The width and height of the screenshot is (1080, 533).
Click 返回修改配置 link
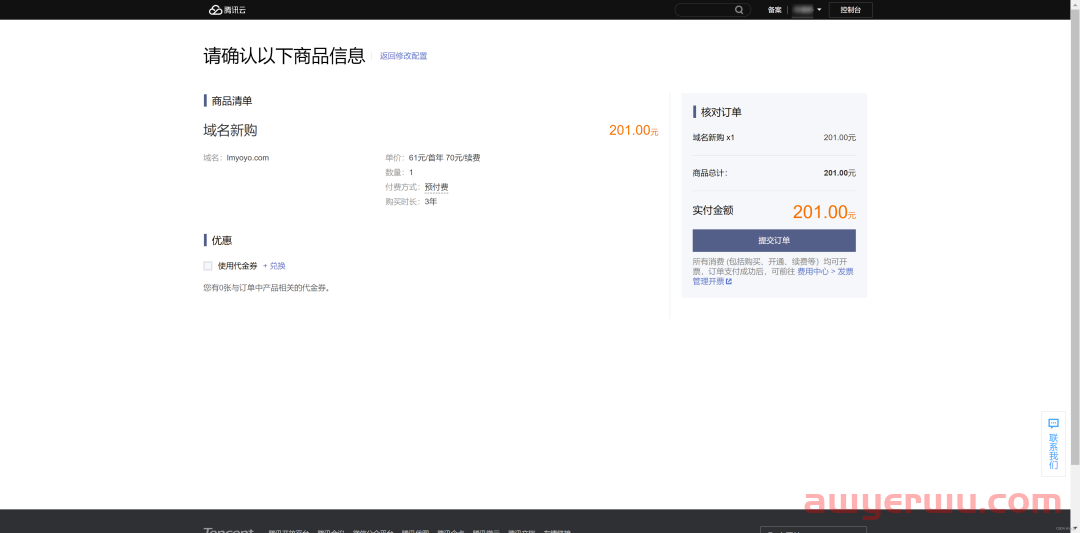pos(404,56)
